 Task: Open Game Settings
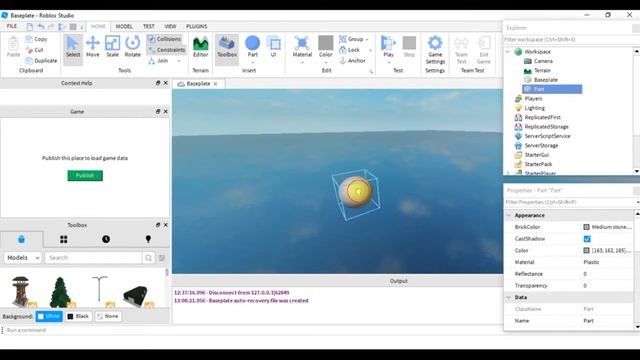coord(435,49)
